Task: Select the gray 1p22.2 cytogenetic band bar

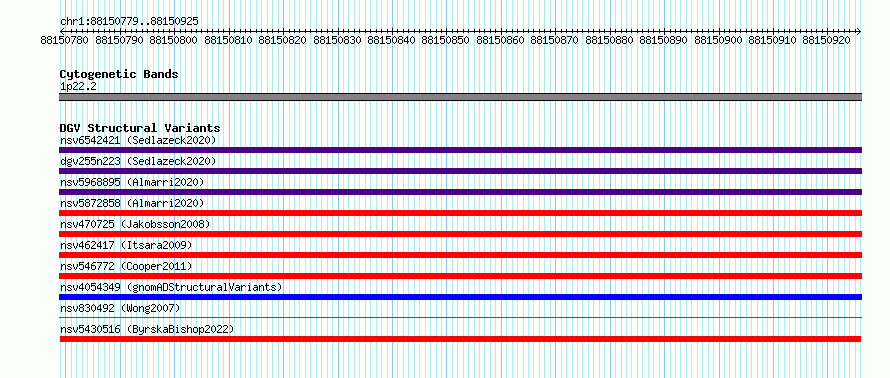Action: coord(460,97)
